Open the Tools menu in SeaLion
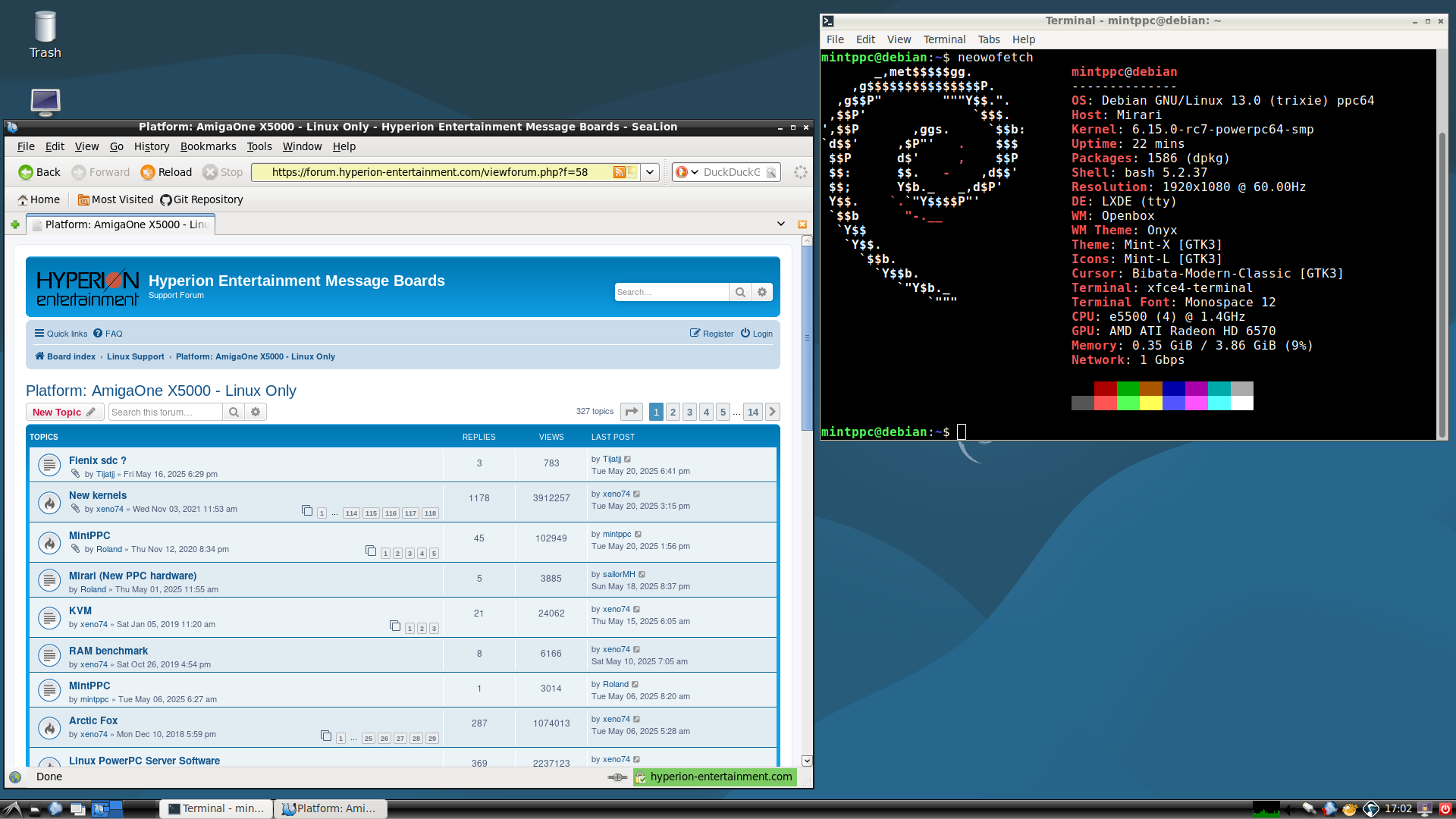This screenshot has width=1456, height=819. tap(259, 146)
